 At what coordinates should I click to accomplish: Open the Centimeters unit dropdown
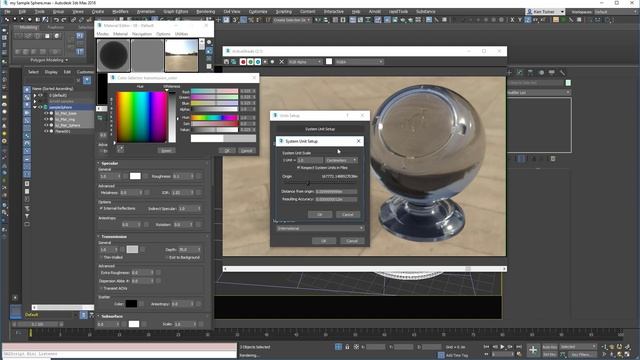point(342,160)
